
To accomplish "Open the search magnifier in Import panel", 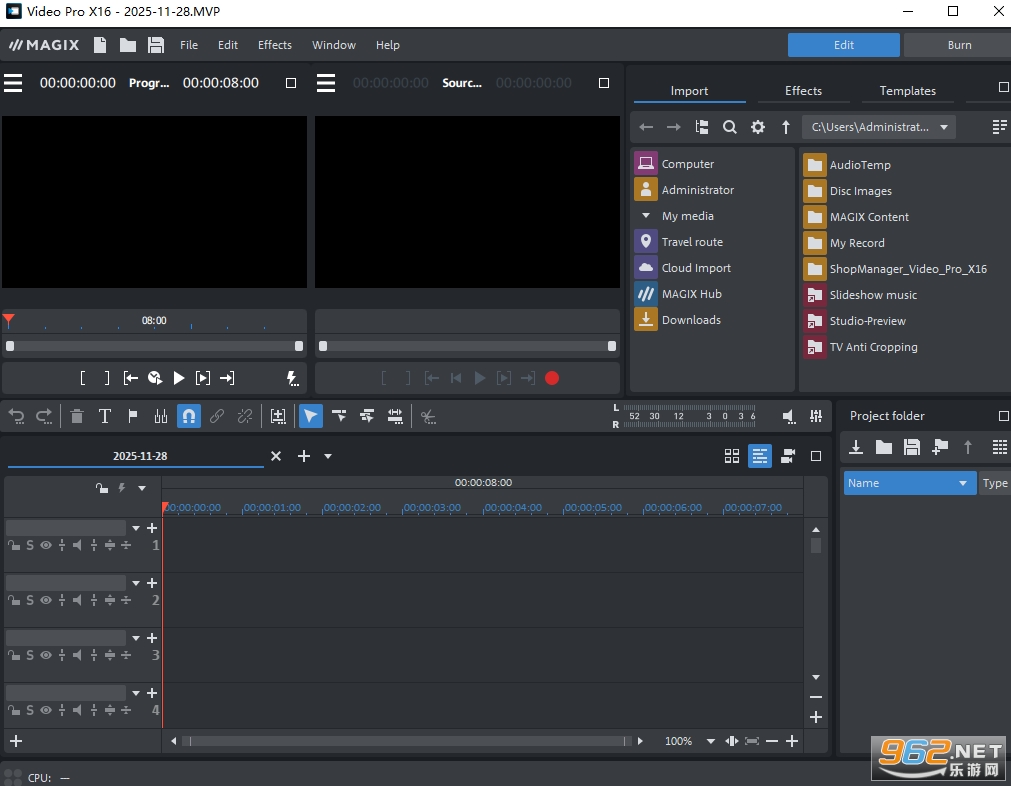I will pyautogui.click(x=729, y=127).
